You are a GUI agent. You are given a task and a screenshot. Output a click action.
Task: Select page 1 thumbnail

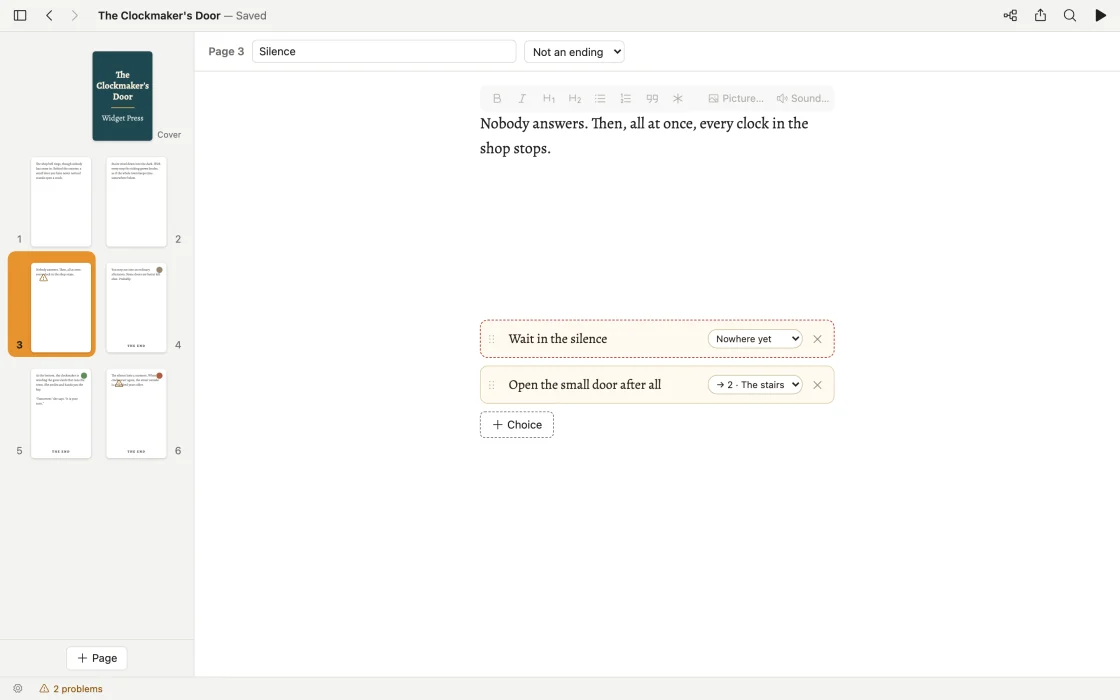point(61,201)
